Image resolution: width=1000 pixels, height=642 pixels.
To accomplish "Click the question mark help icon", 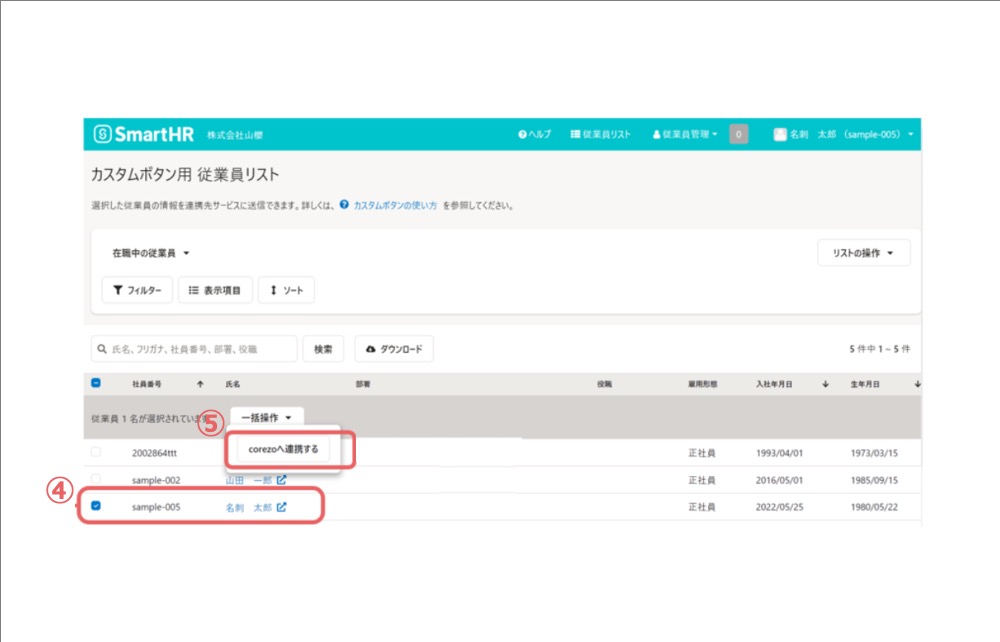I will pyautogui.click(x=344, y=205).
